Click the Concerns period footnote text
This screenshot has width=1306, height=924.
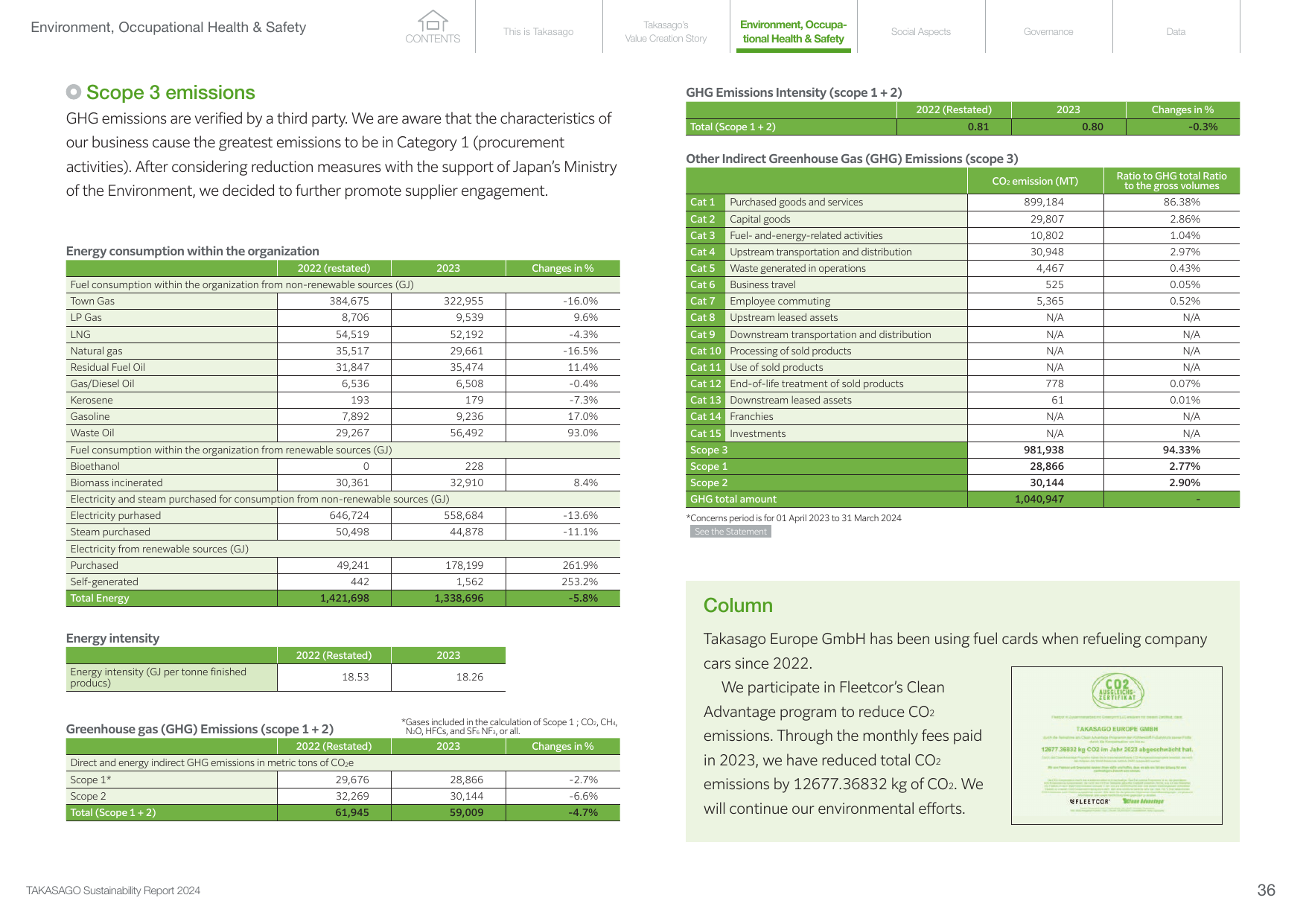pyautogui.click(x=794, y=518)
